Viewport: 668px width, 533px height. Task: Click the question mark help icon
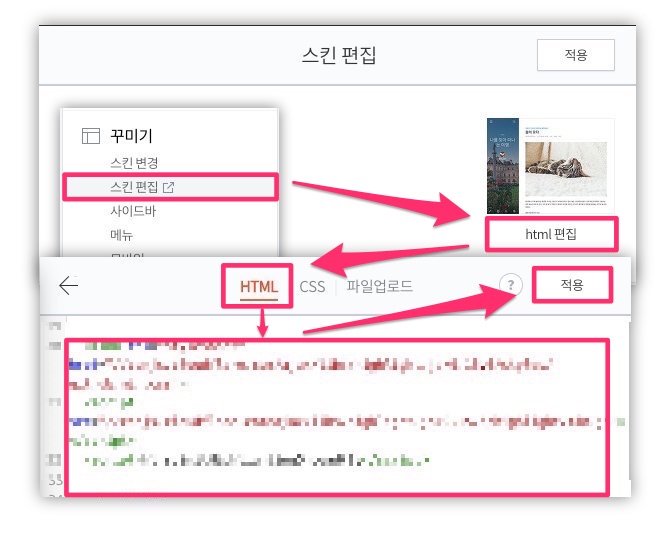point(511,285)
